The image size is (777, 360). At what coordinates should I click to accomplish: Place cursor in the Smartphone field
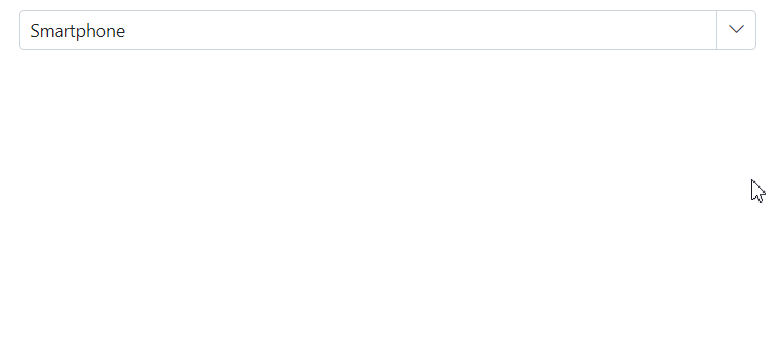[368, 30]
